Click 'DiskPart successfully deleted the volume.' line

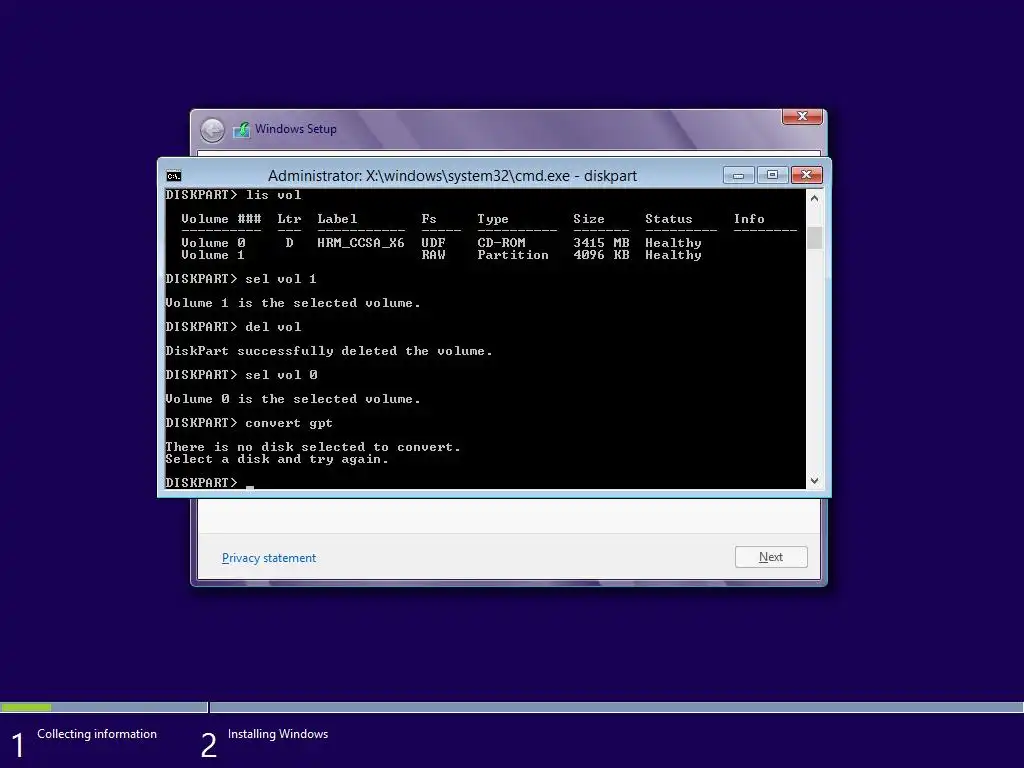[328, 351]
